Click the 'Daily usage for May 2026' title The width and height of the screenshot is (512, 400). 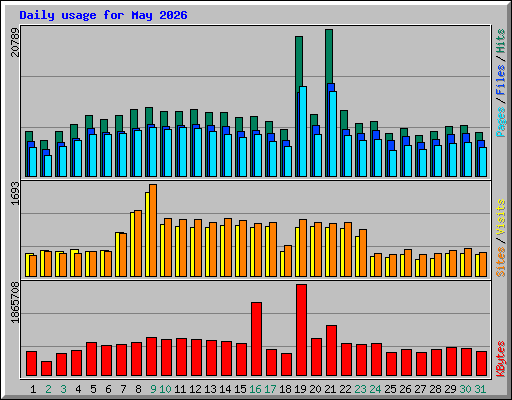103,15
